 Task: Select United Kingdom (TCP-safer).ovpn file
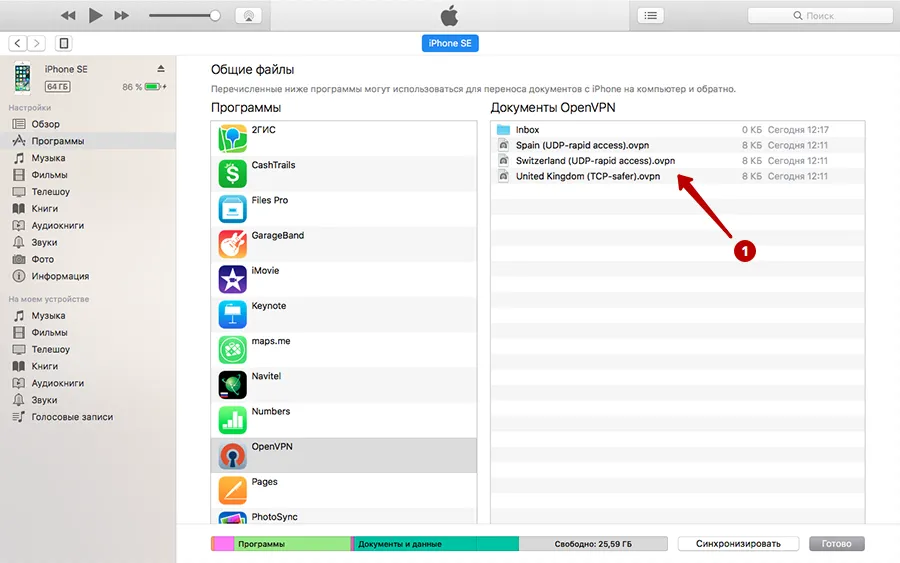click(x=677, y=176)
